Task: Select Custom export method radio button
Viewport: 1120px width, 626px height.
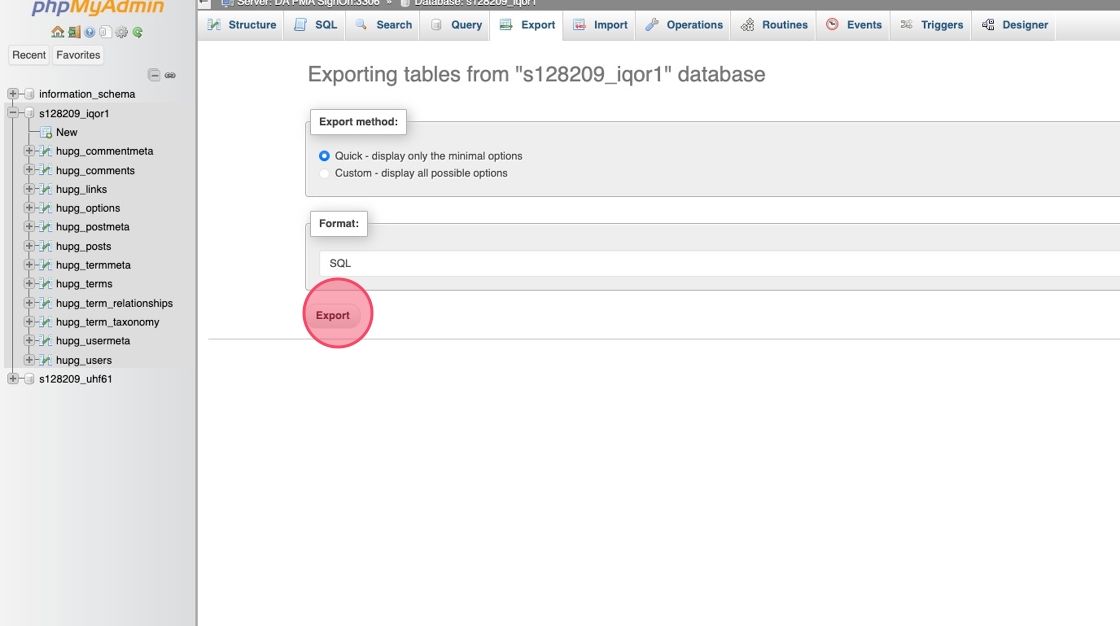Action: 324,173
